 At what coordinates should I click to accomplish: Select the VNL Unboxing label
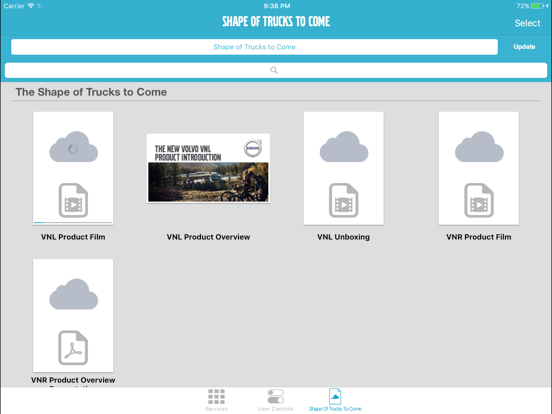click(x=344, y=237)
